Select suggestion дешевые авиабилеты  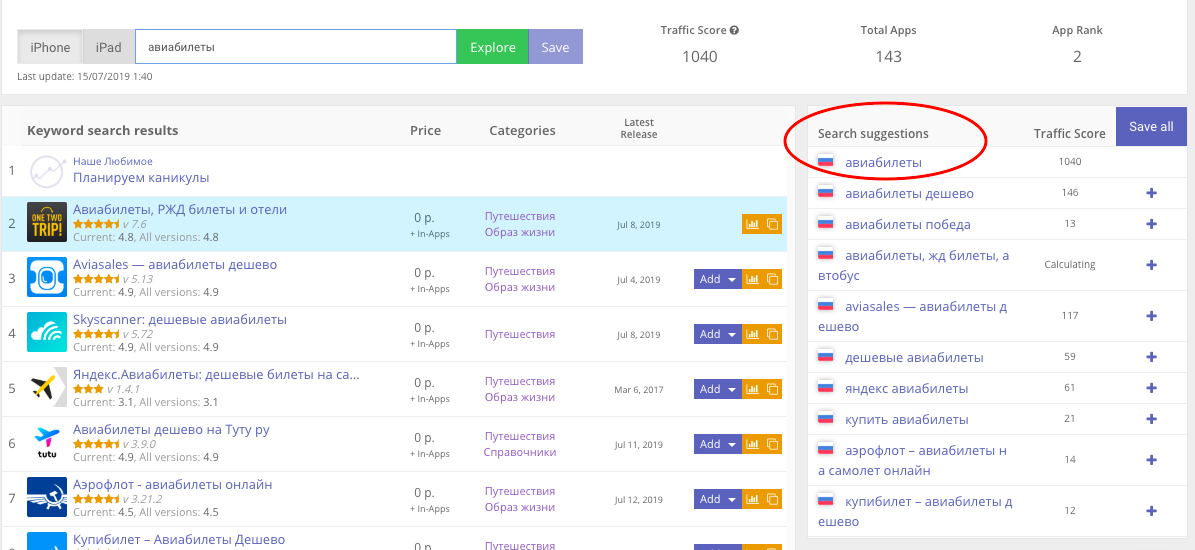pos(914,357)
